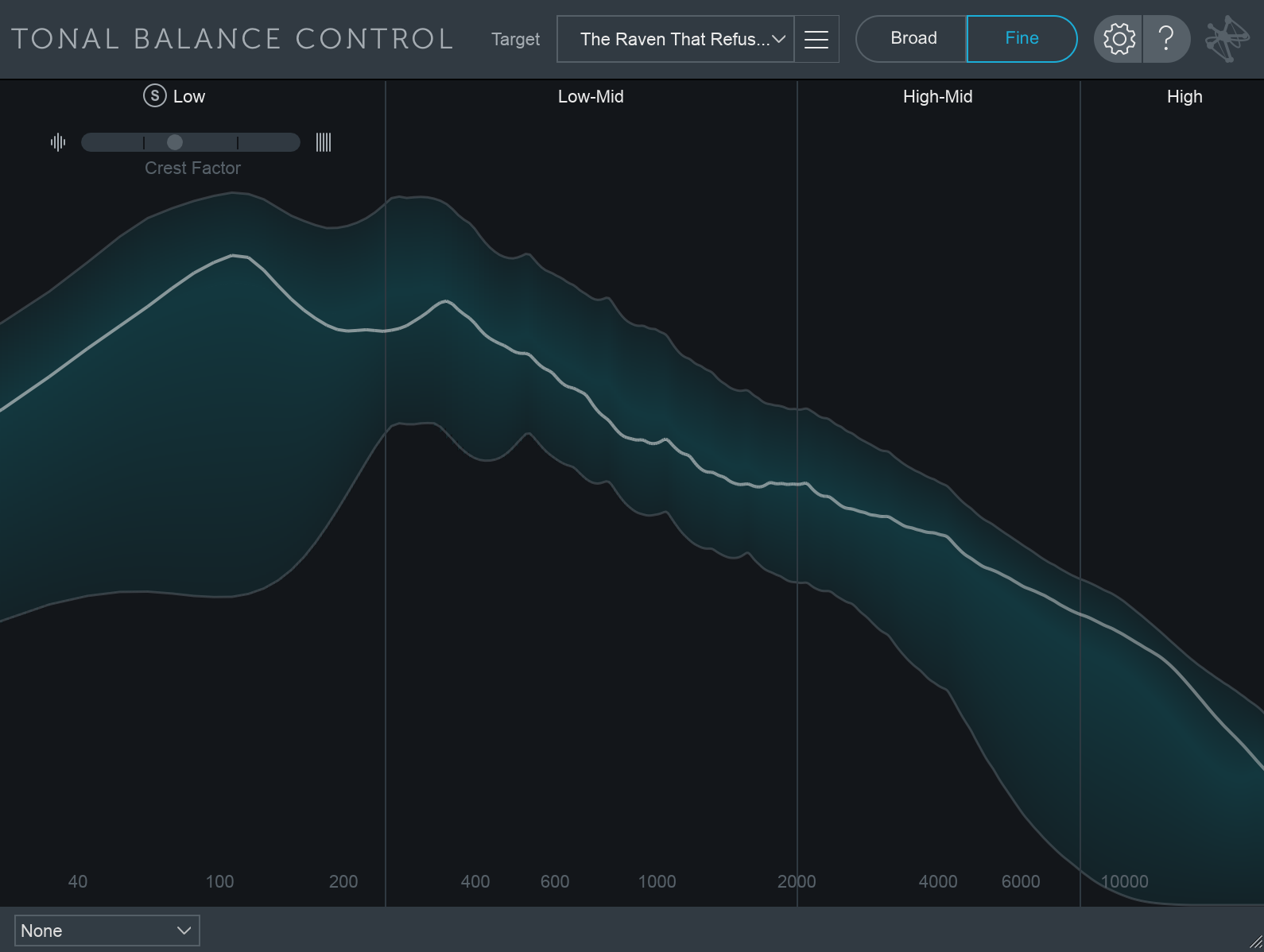
Task: Click the 40 frequency axis label
Action: 78,881
